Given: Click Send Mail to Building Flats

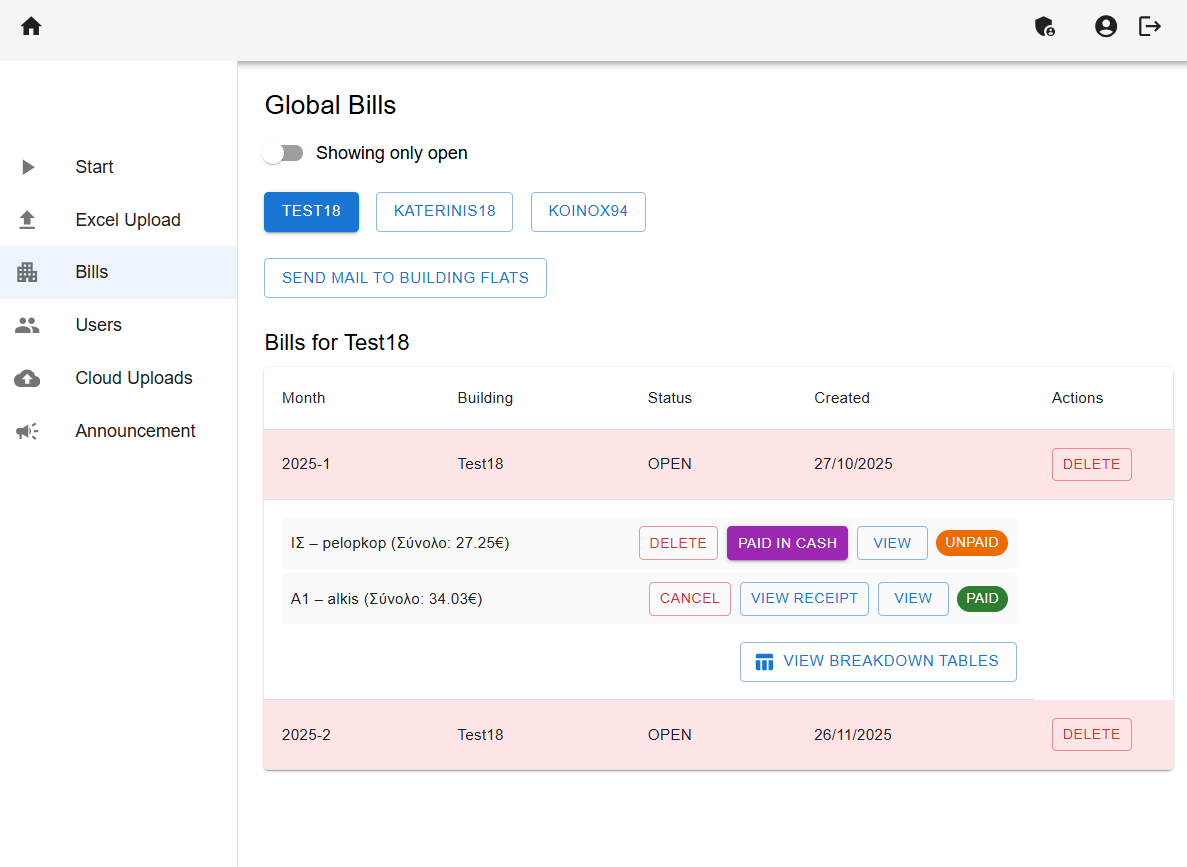Looking at the screenshot, I should click(x=405, y=278).
